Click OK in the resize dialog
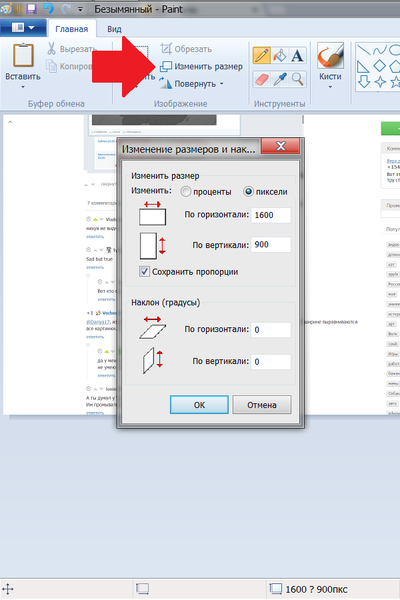Viewport: 400px width, 600px height. pos(199,405)
